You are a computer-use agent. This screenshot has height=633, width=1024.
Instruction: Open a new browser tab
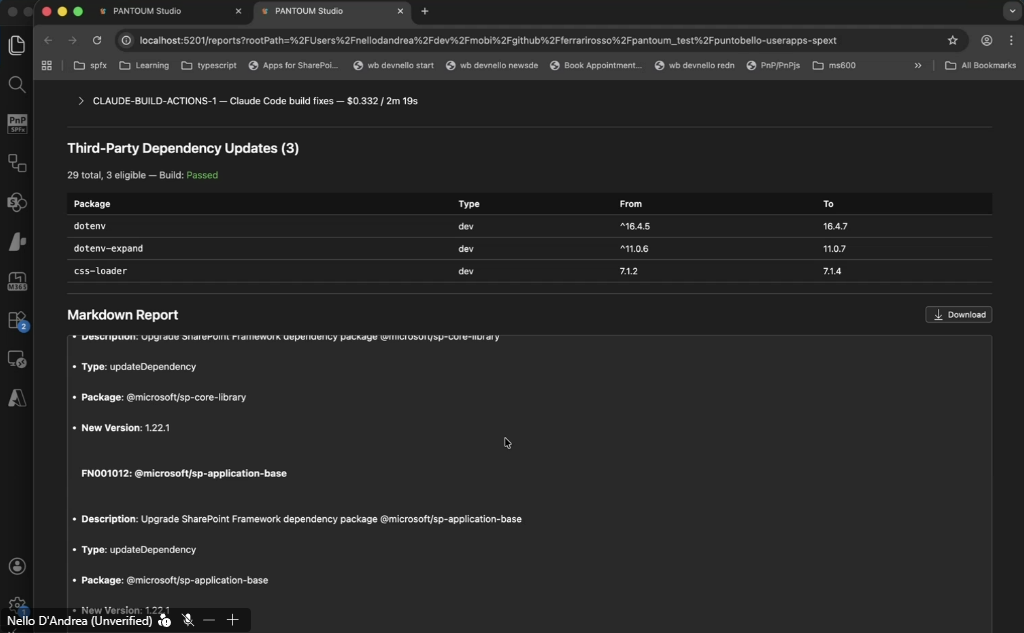click(x=425, y=11)
